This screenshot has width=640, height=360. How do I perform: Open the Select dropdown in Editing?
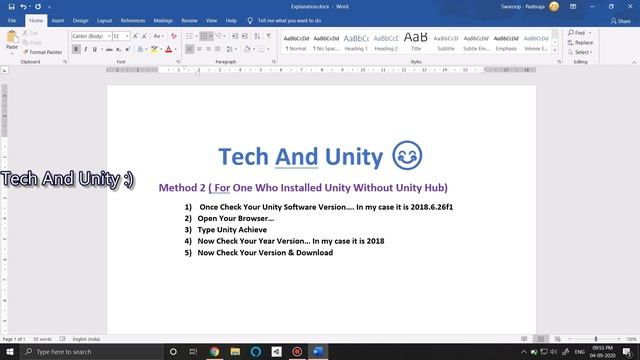click(580, 52)
